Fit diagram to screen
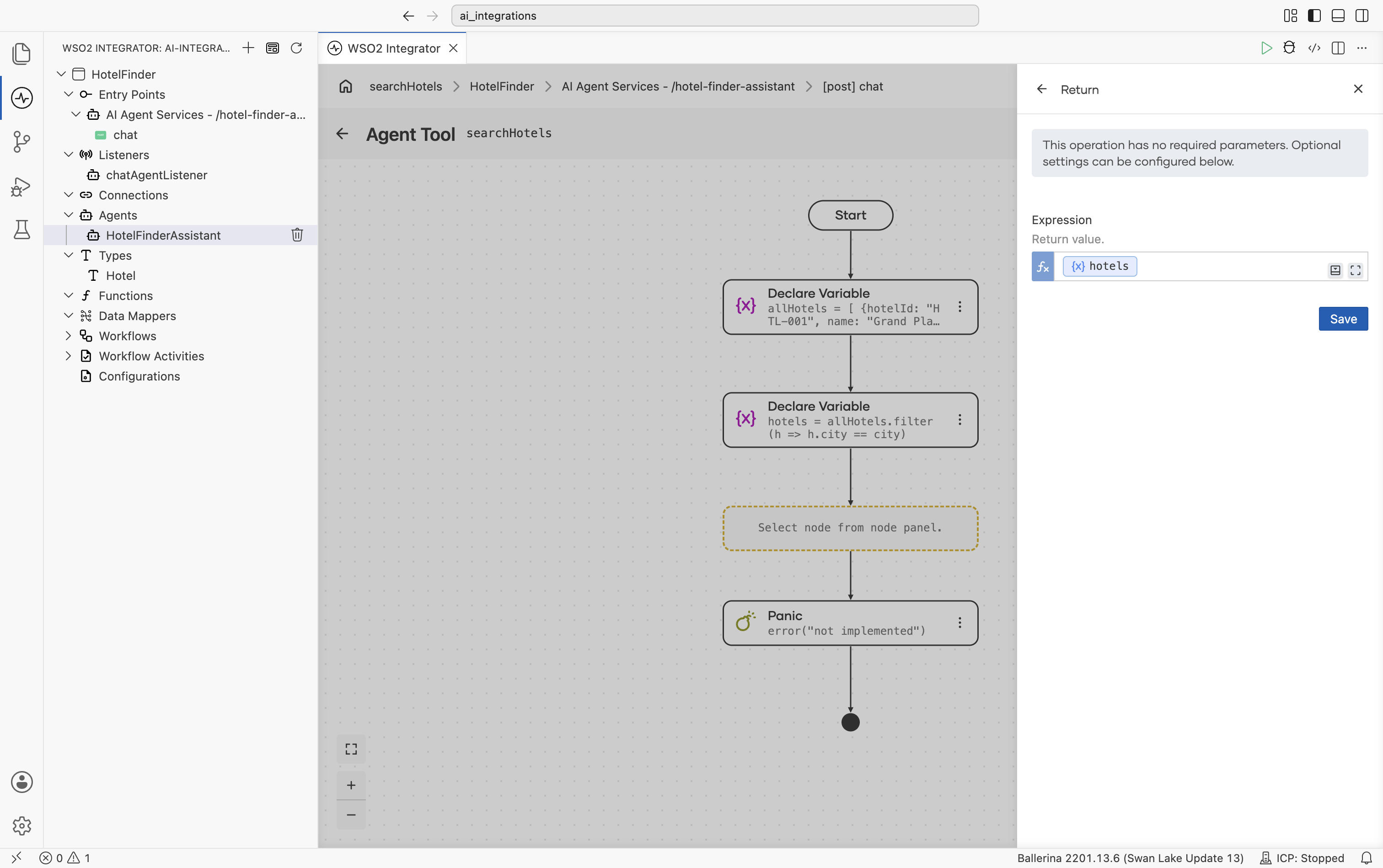 (x=351, y=749)
